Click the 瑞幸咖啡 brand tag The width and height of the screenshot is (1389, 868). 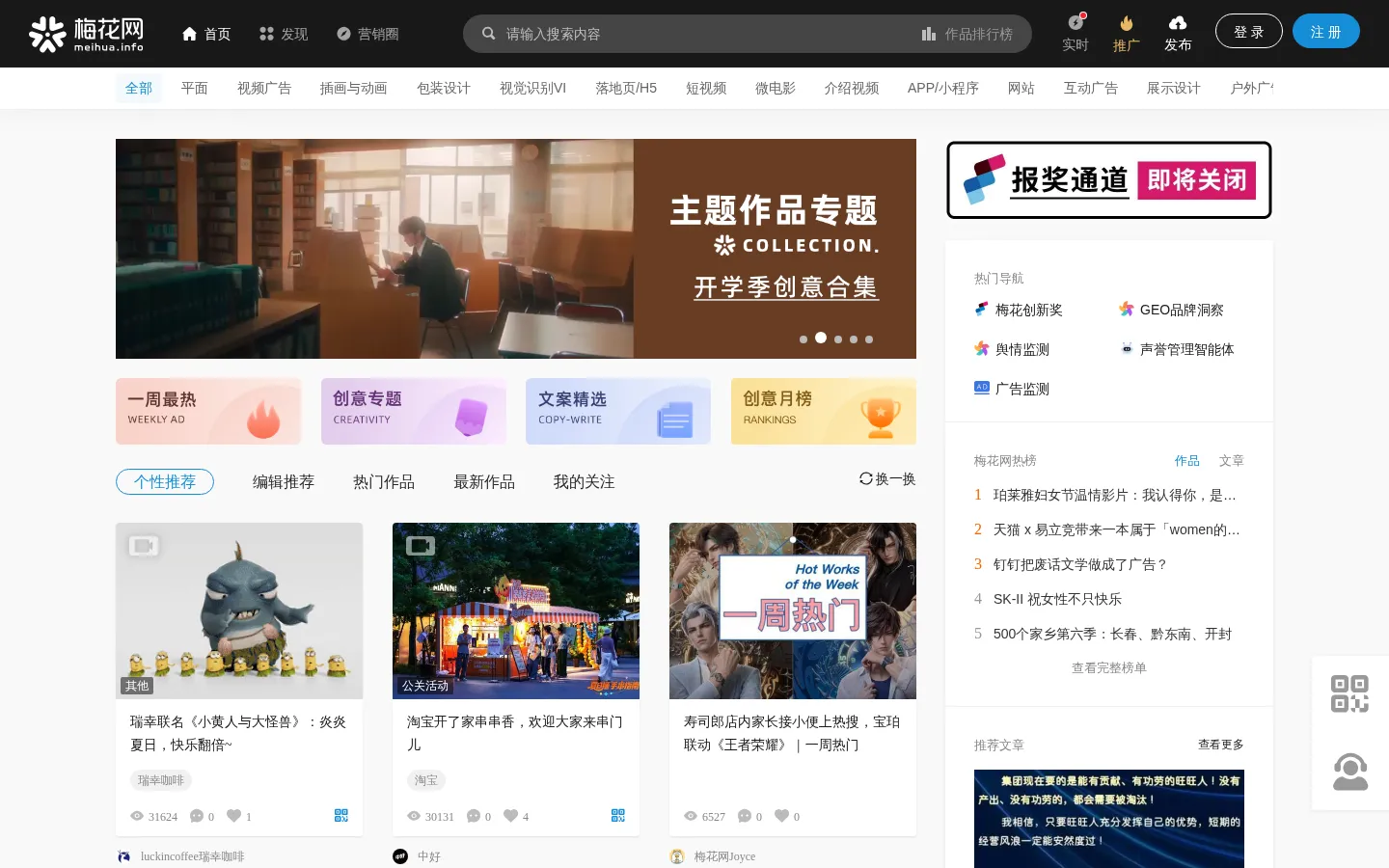pos(161,780)
